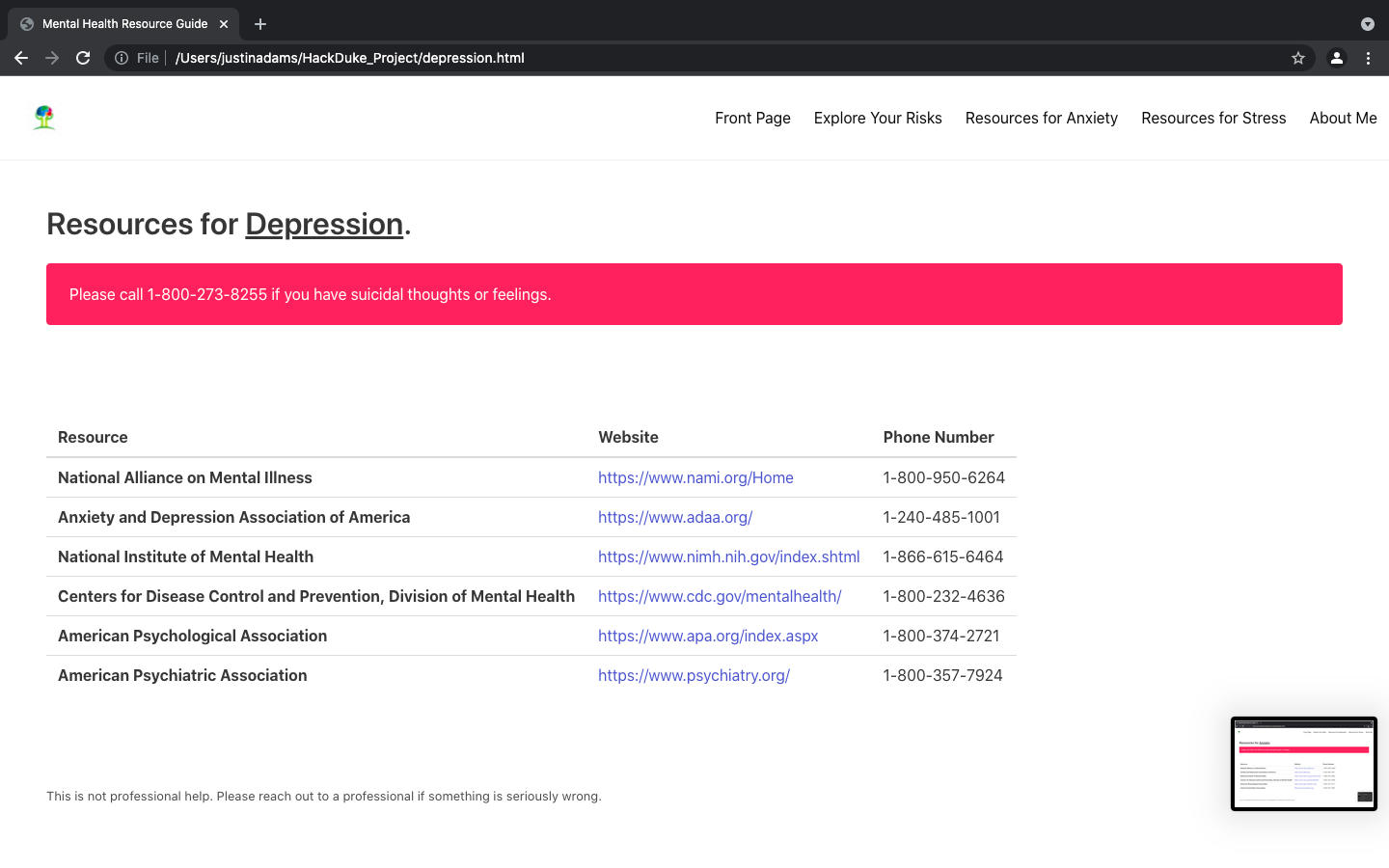The width and height of the screenshot is (1389, 868).
Task: Open Explore Your Risks nav item
Action: coord(878,118)
